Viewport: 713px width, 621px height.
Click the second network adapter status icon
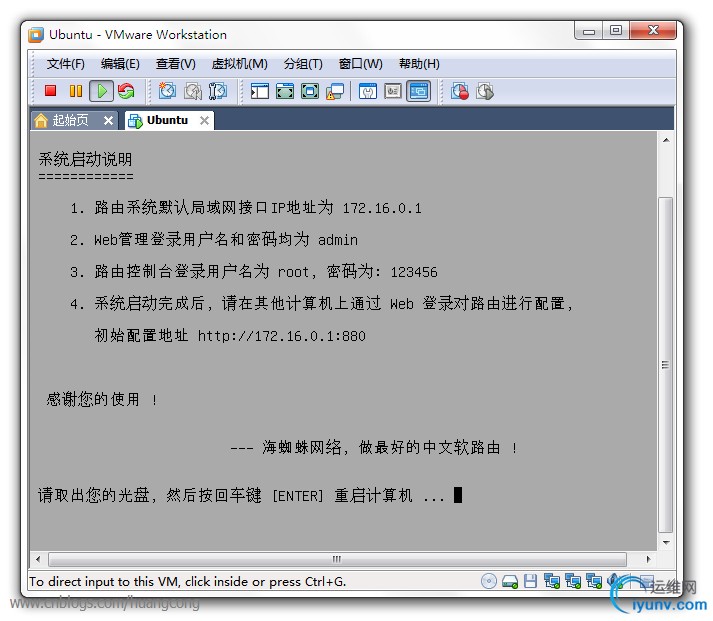point(572,581)
